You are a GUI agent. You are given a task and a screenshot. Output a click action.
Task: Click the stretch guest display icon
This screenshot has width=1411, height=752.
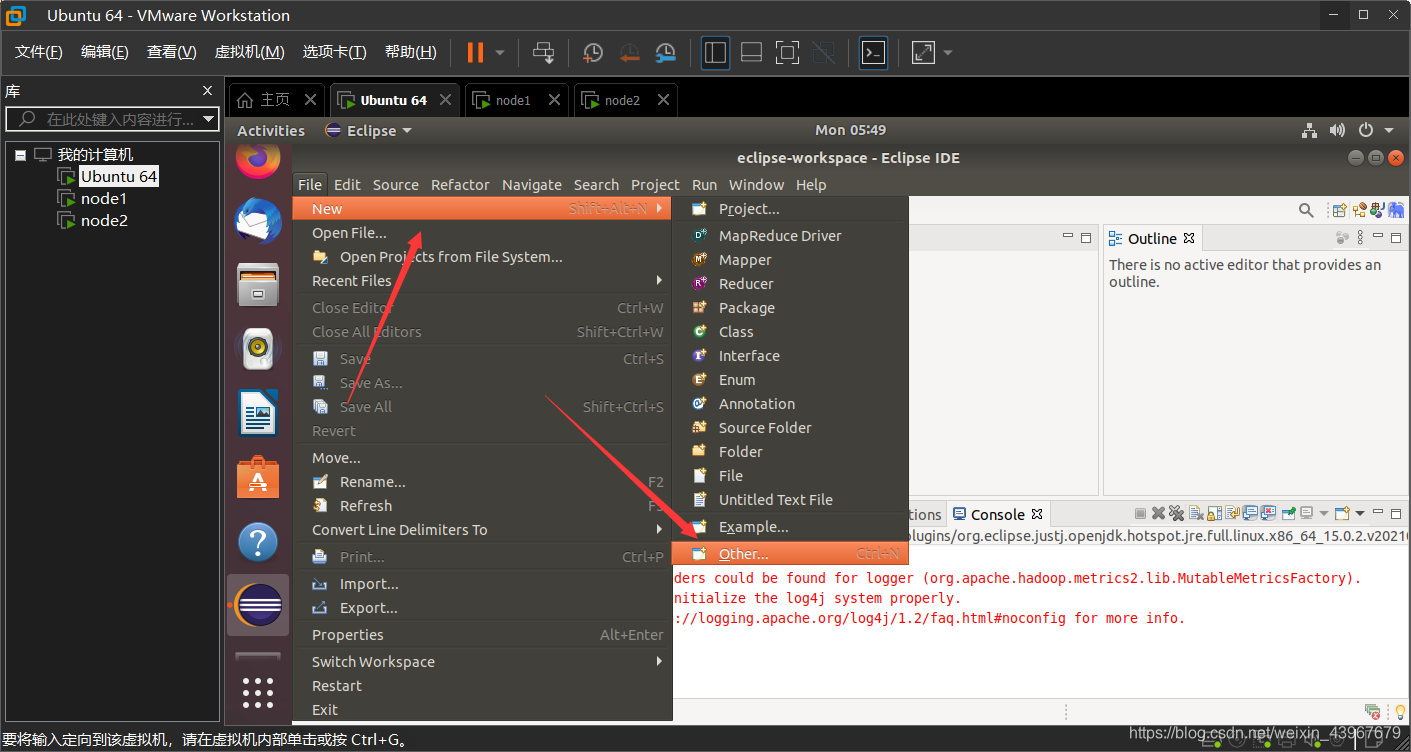click(x=923, y=52)
